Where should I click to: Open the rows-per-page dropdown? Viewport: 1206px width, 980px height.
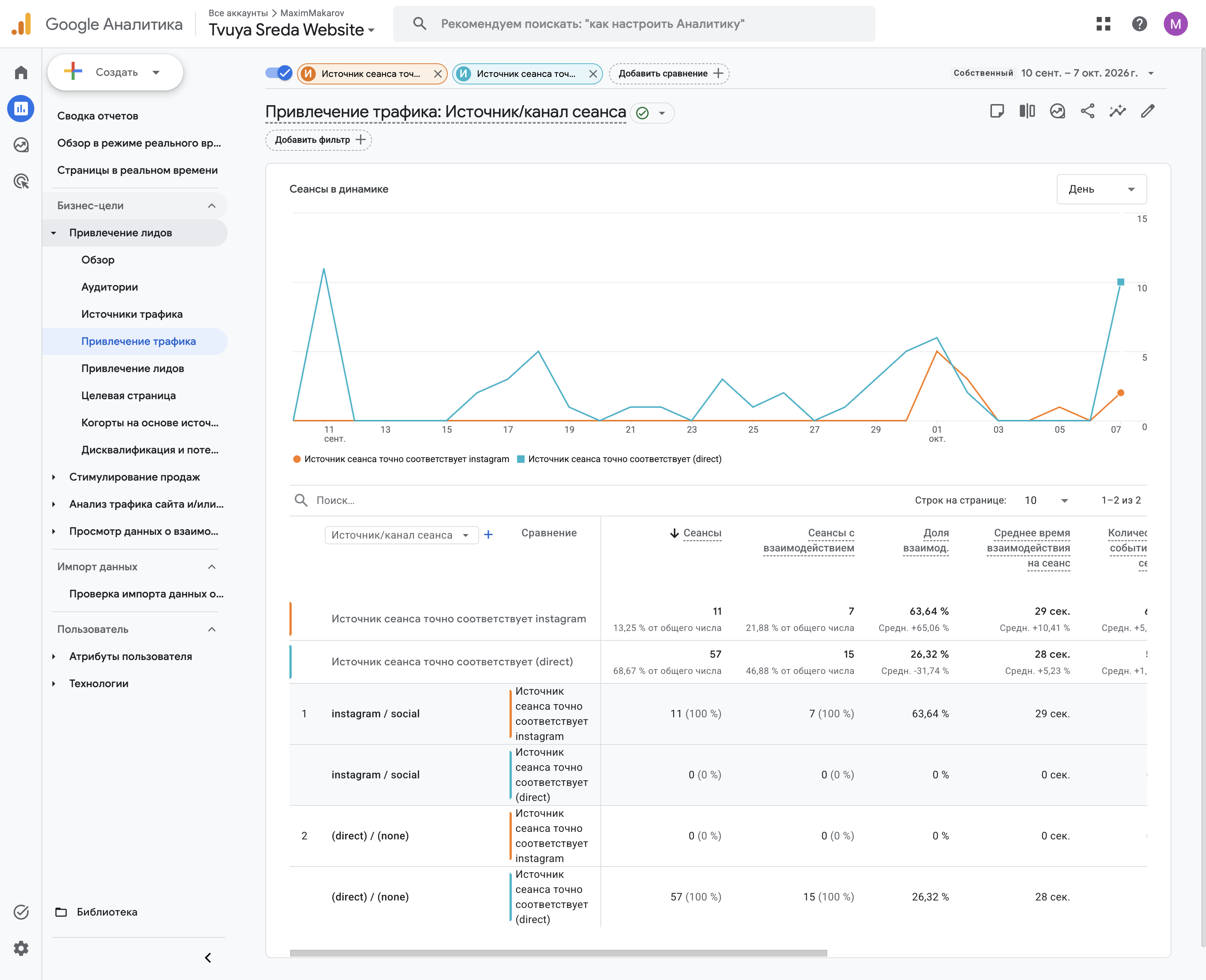point(1046,500)
